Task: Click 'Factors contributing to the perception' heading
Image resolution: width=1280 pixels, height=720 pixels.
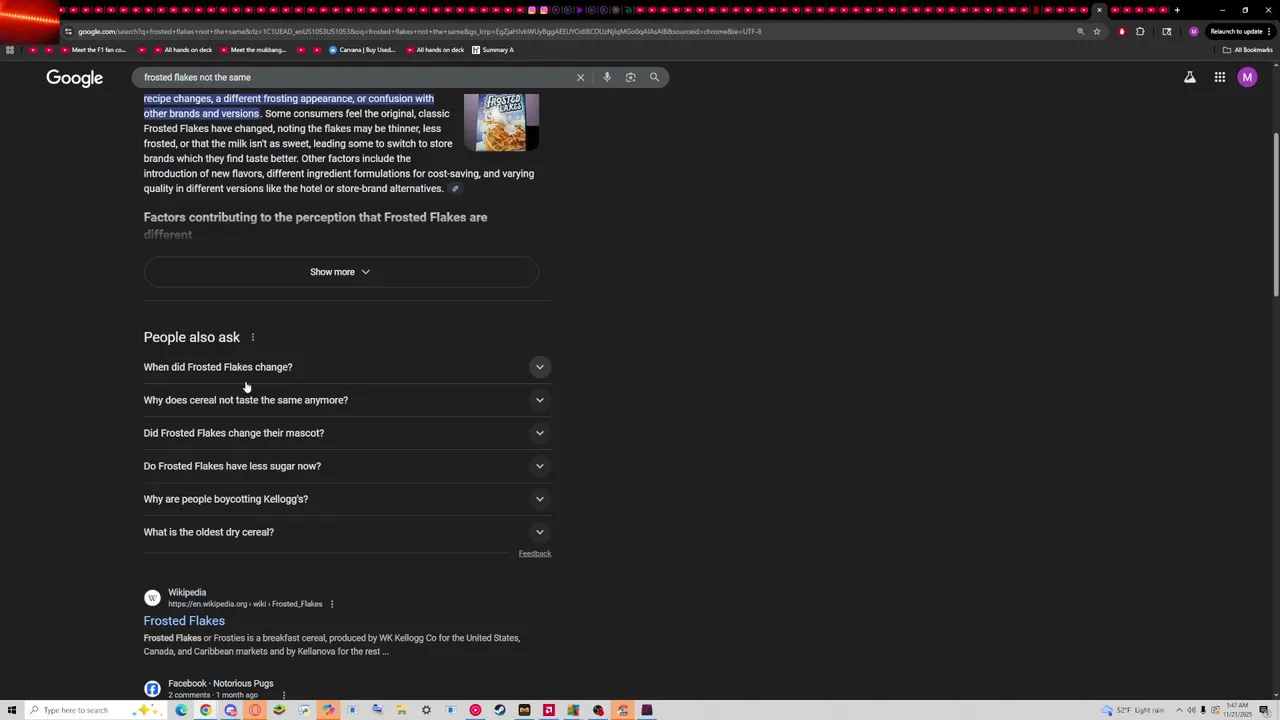Action: pos(315,226)
